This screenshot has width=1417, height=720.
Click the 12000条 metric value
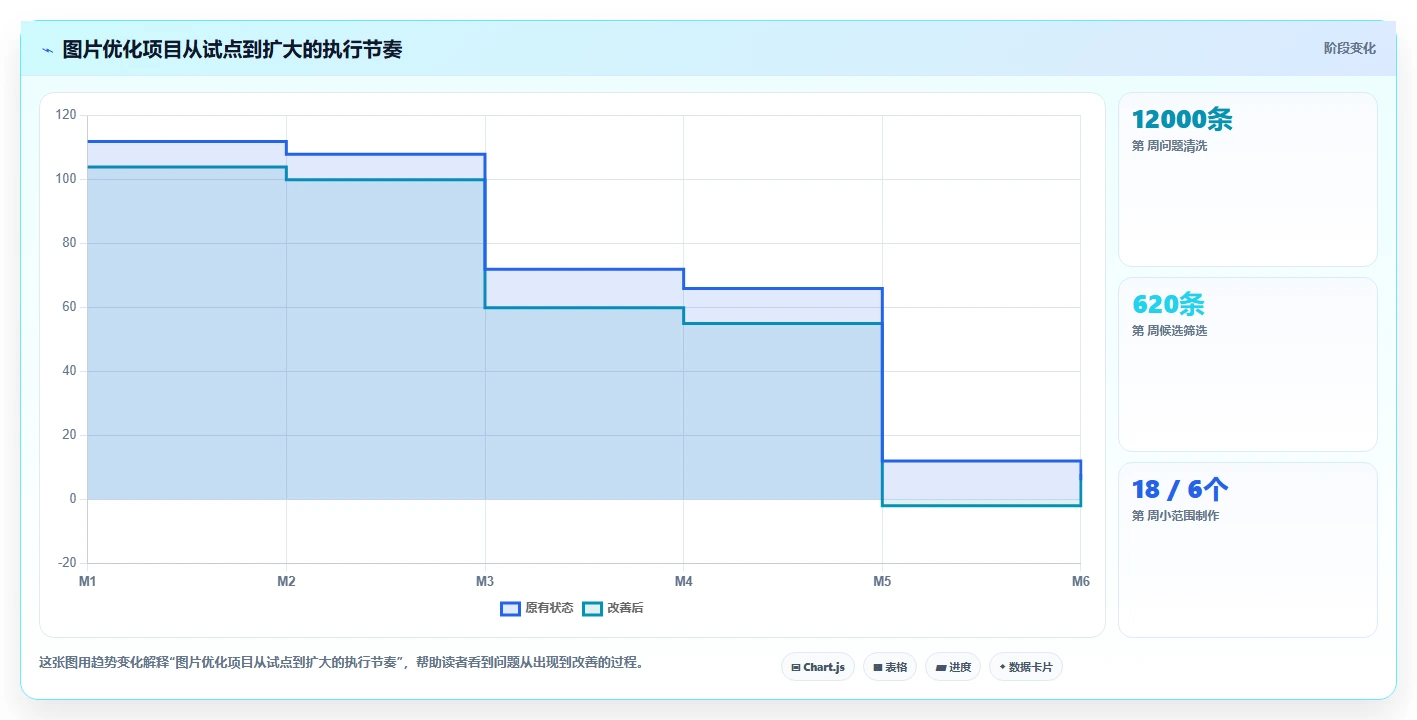click(x=1182, y=120)
